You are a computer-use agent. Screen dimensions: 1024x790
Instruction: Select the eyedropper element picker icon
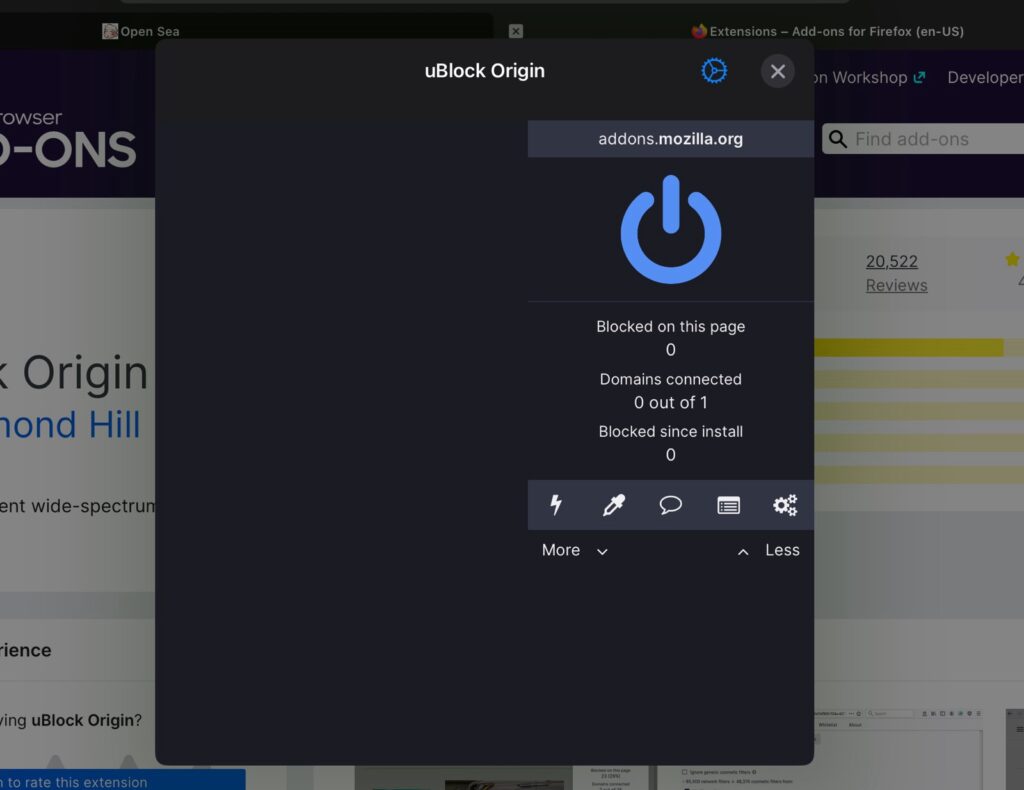613,505
